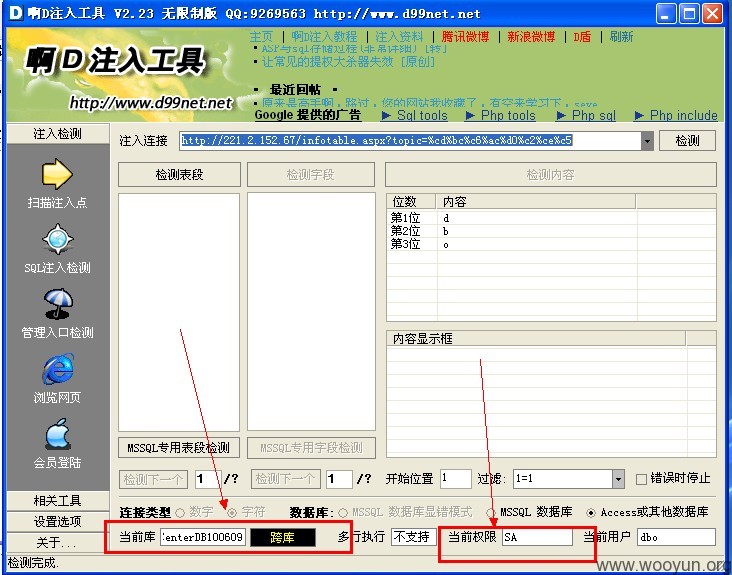Choose MSSQL 数据库显错模式 radio option
The width and height of the screenshot is (732, 575).
[343, 512]
